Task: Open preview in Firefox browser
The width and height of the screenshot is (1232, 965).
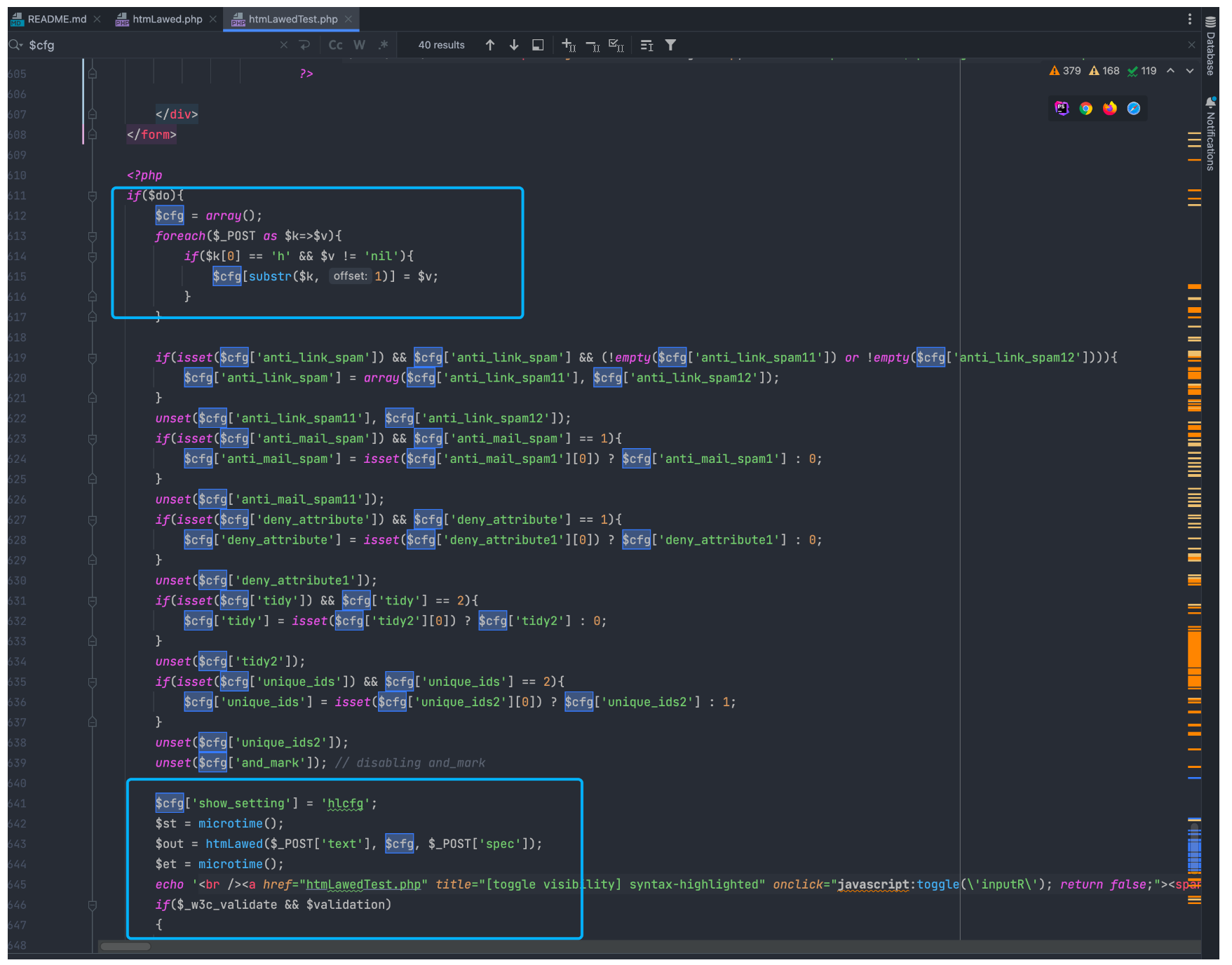Action: (1109, 109)
